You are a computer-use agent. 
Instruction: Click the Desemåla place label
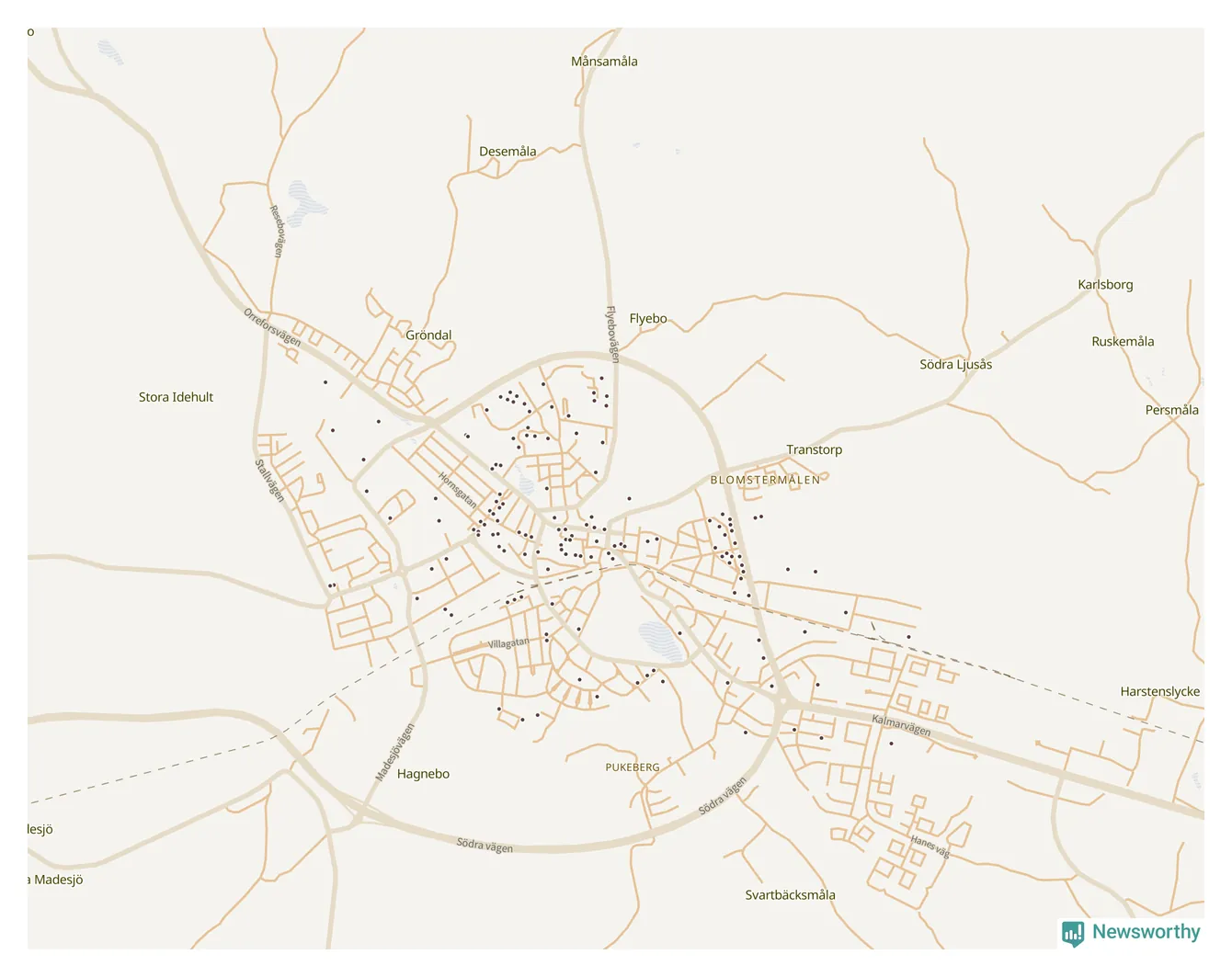(508, 152)
